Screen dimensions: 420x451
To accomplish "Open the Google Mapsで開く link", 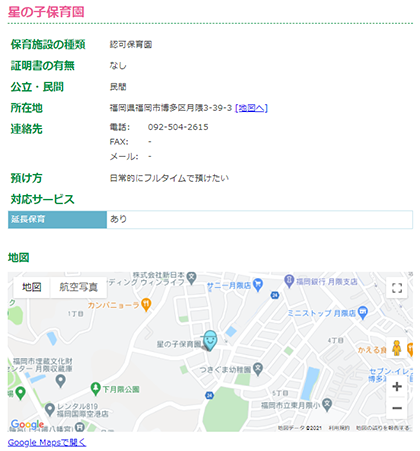I will tap(47, 442).
